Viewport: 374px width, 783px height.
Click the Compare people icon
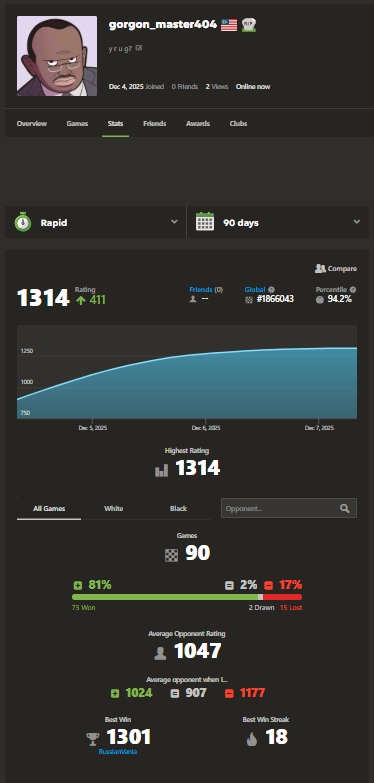[320, 269]
